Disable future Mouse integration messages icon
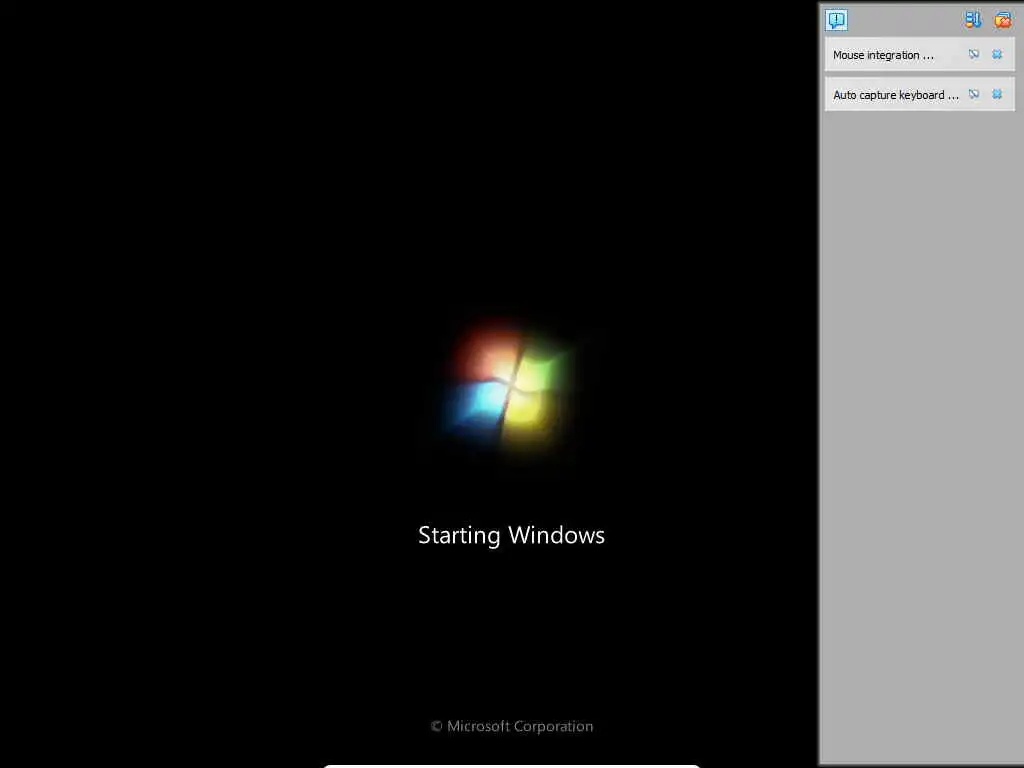 point(974,54)
